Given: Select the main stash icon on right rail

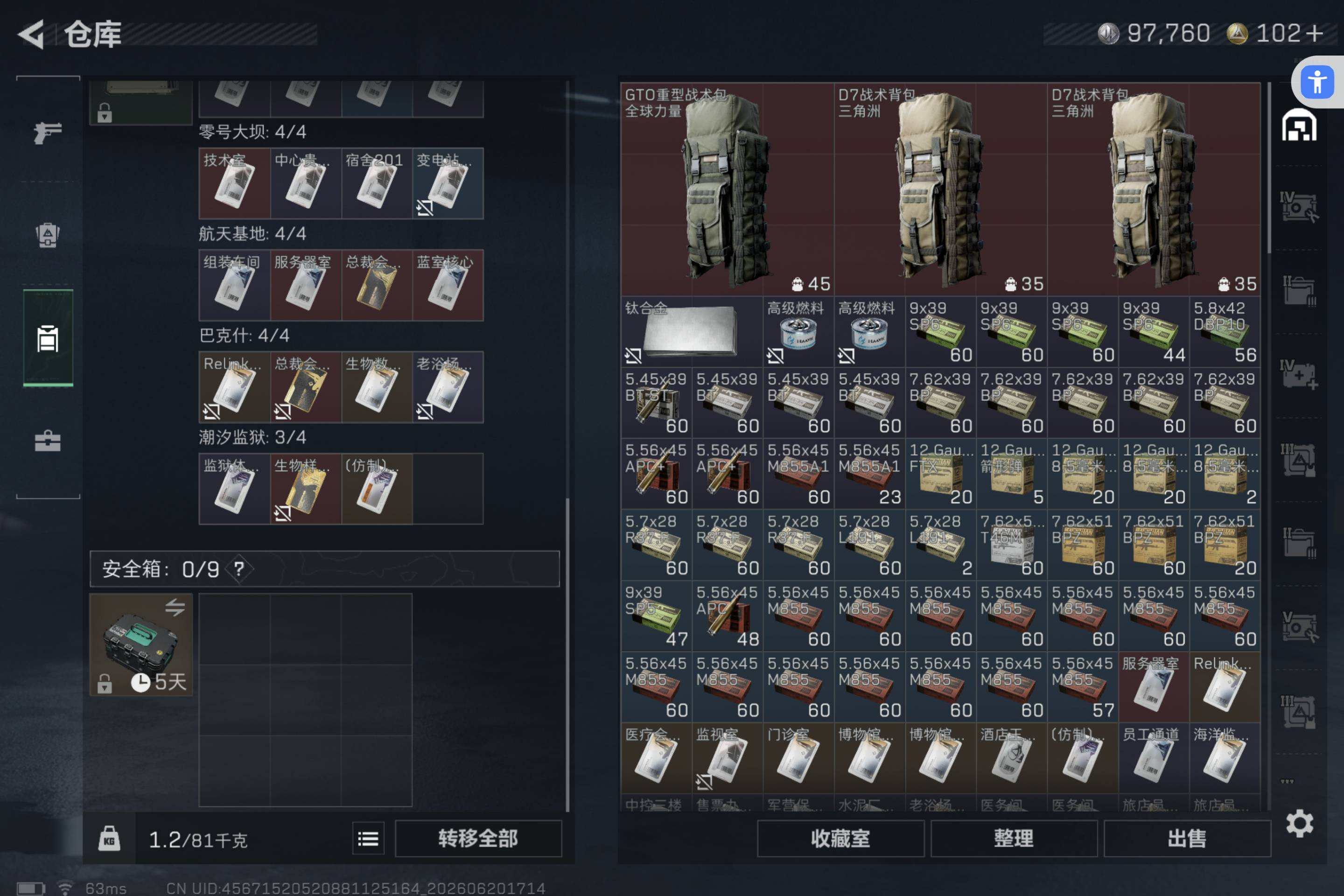Looking at the screenshot, I should [x=1299, y=125].
